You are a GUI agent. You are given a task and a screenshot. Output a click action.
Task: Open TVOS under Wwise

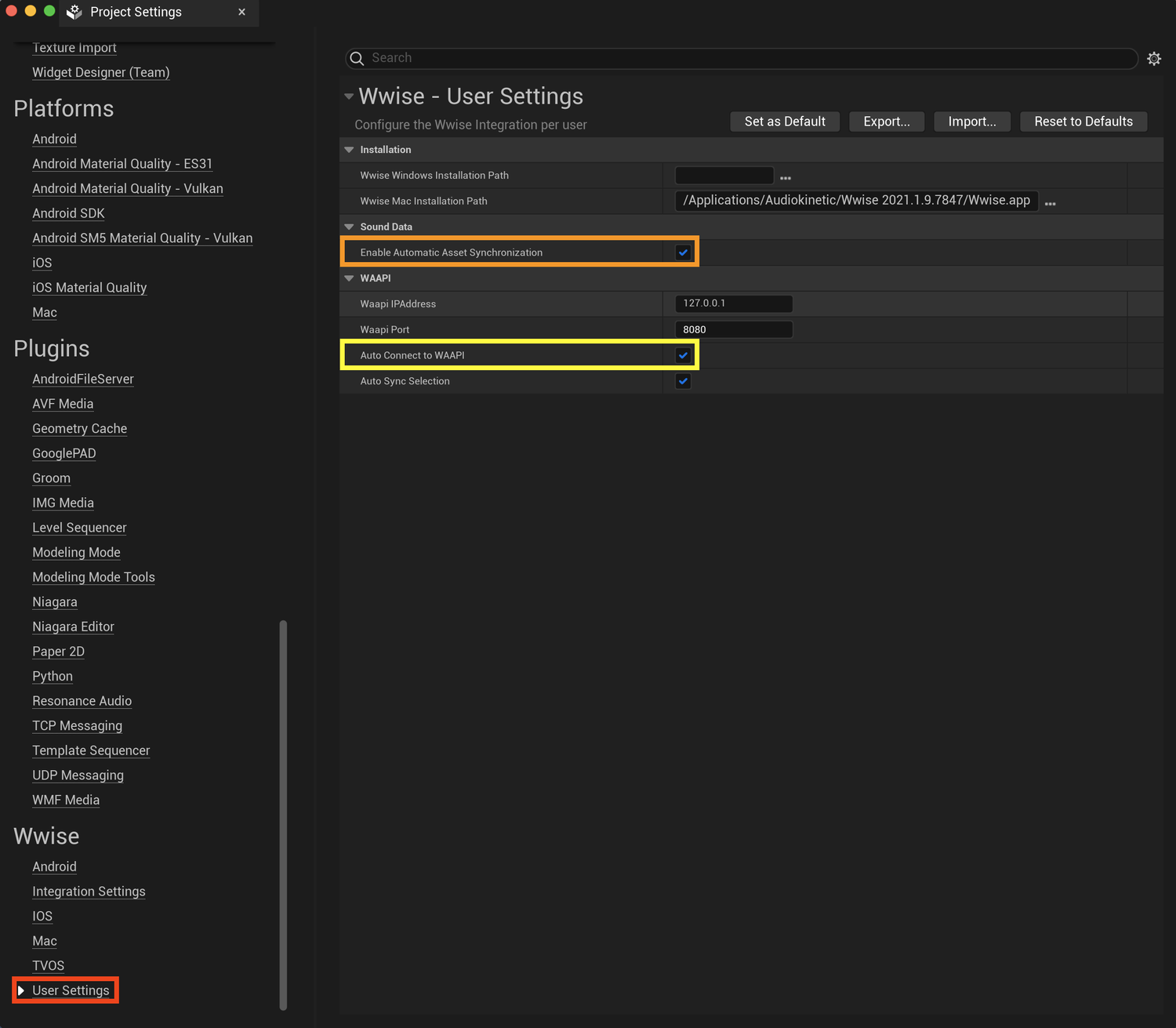[49, 966]
